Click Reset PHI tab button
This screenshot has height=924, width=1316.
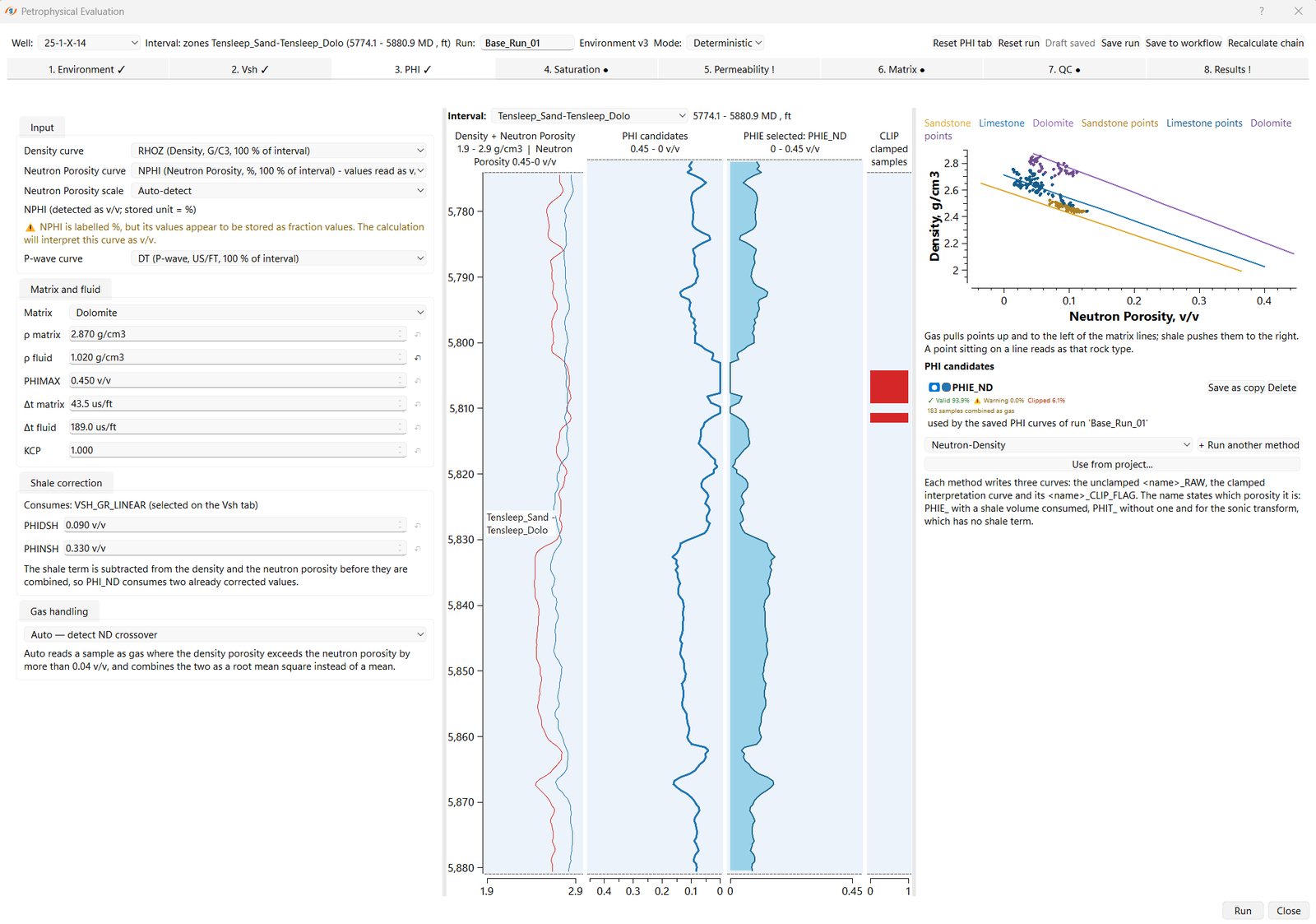point(962,43)
